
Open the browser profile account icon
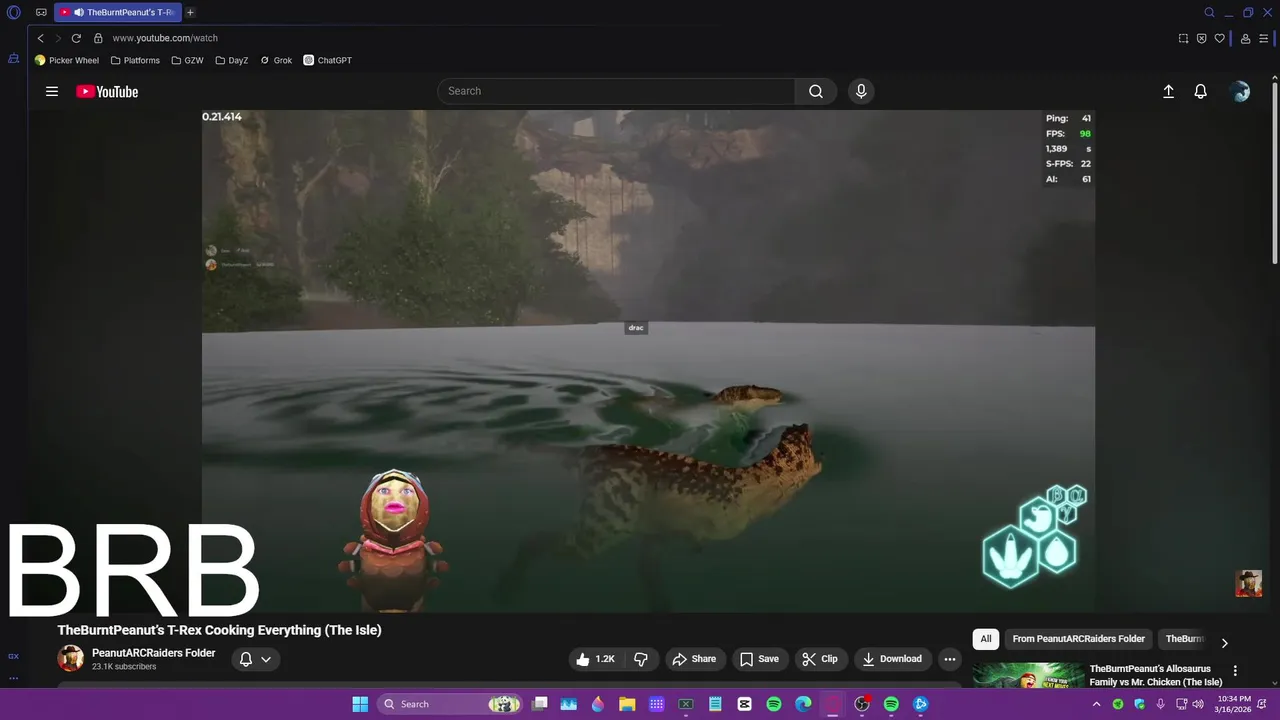1245,38
